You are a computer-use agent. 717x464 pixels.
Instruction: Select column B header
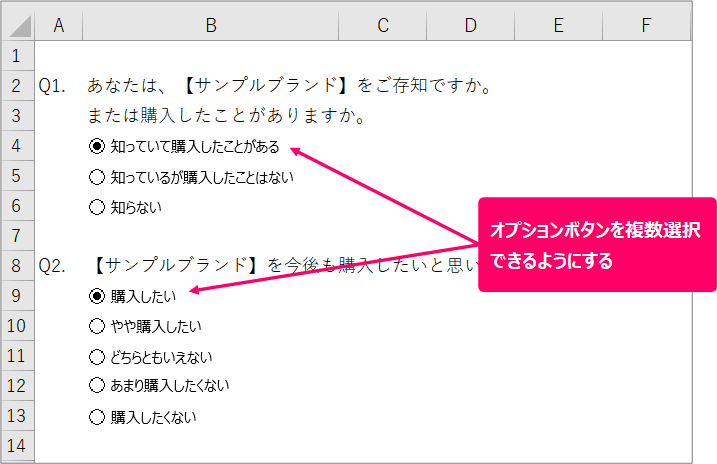point(210,26)
